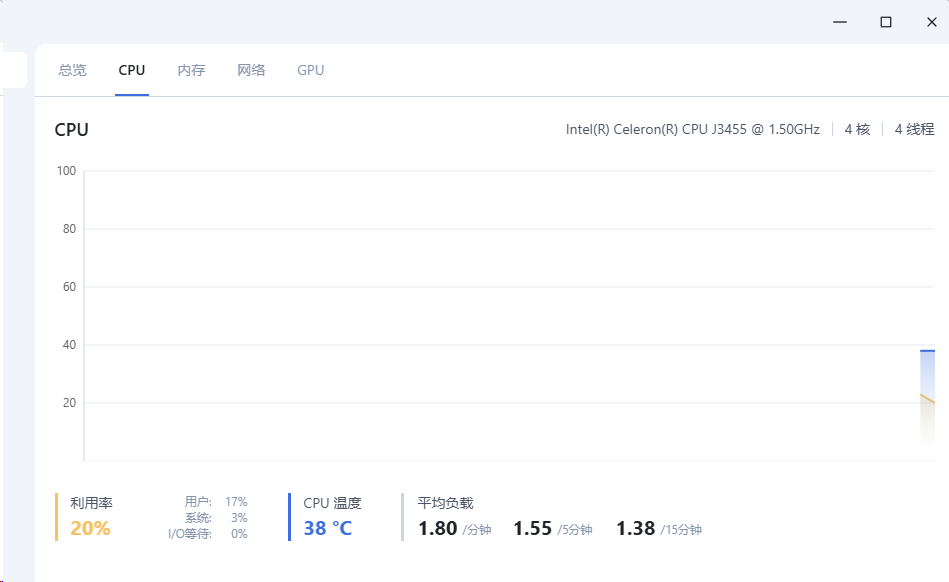Screen dimensions: 949x582
Task: Click the 用户 17% usage row
Action: [216, 502]
